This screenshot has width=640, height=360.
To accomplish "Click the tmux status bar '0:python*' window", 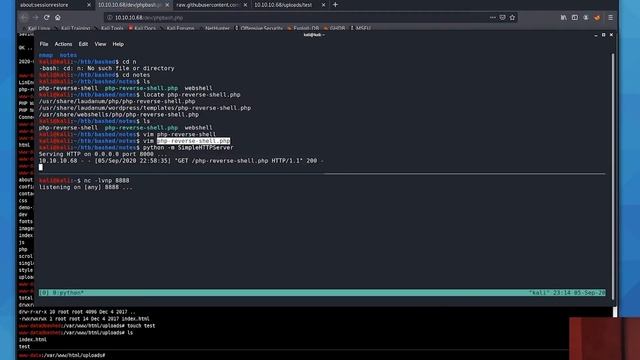I will pyautogui.click(x=68, y=293).
